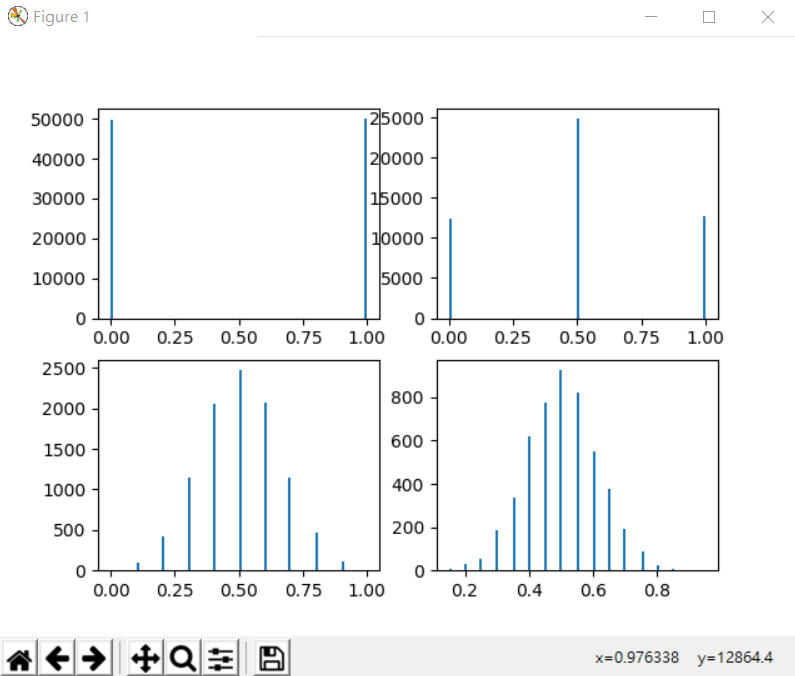Click the Figure 1 title text
Screen dimensions: 795x676
[x=61, y=17]
